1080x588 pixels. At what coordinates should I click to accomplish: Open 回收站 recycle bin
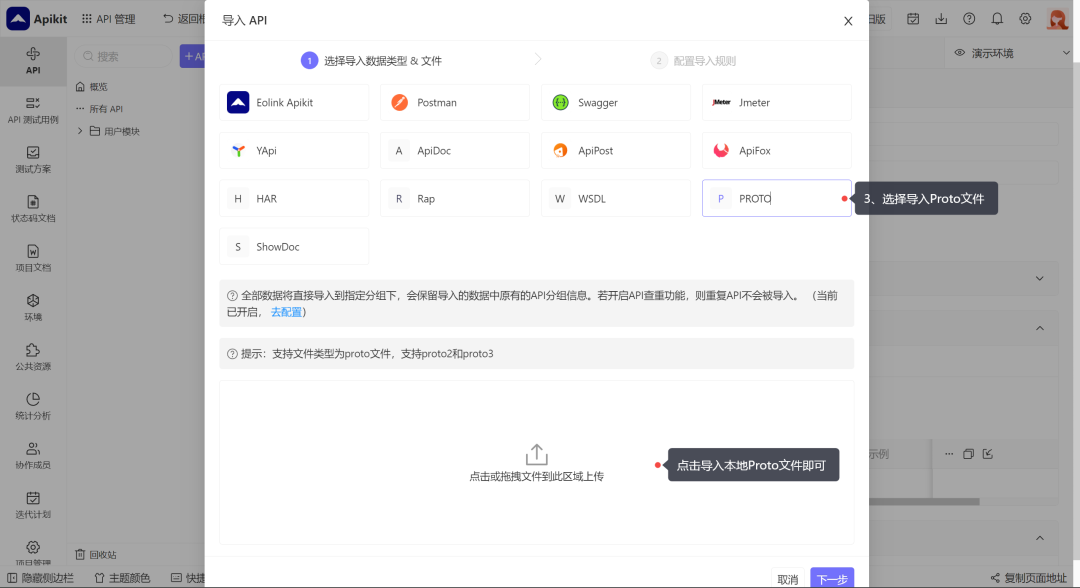(x=96, y=555)
